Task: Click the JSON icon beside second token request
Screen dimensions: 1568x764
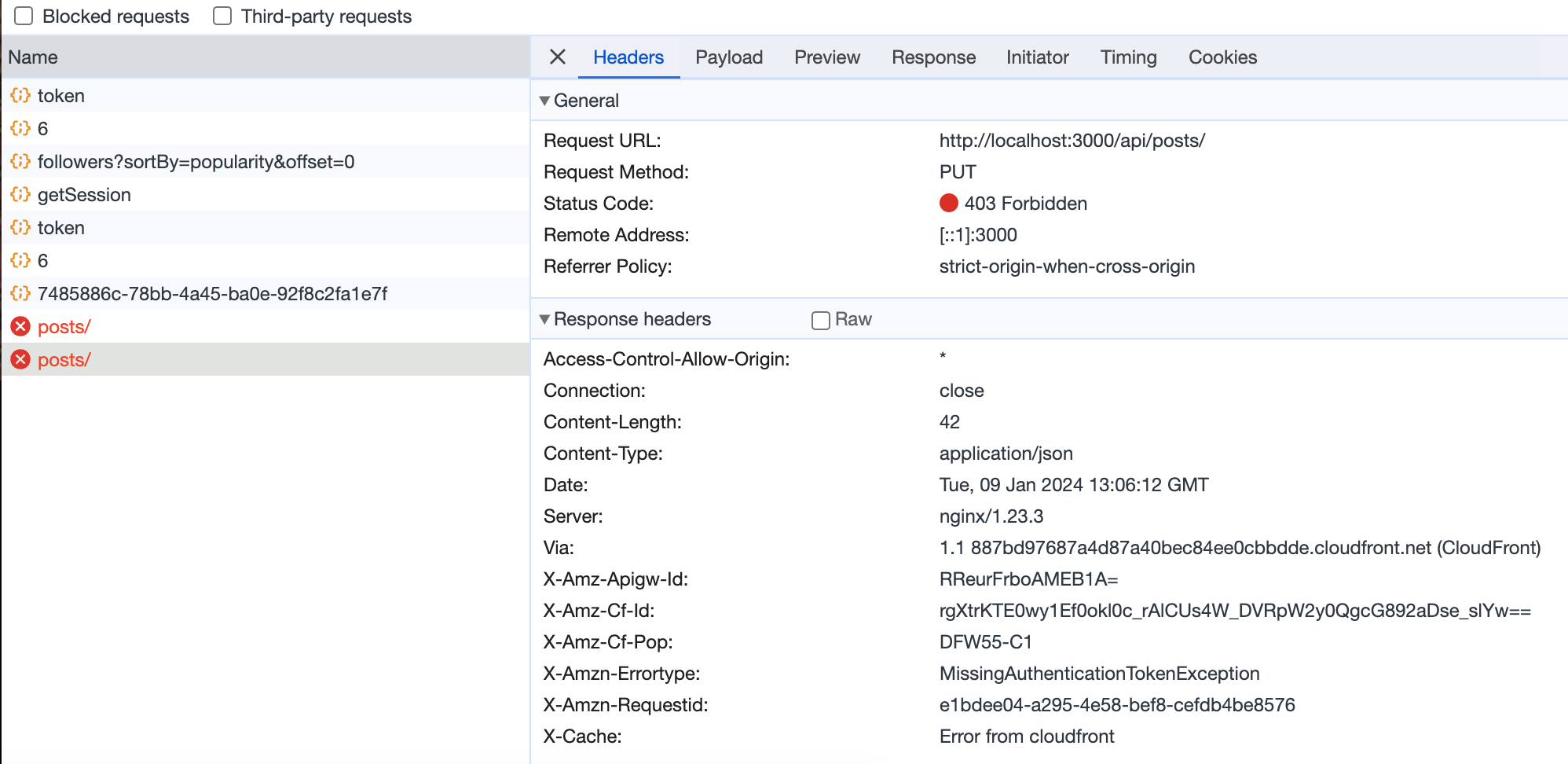Action: tap(20, 227)
